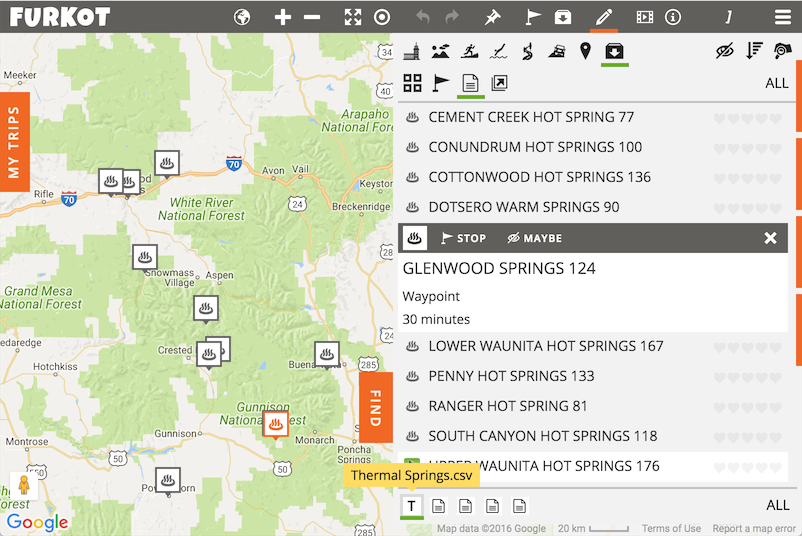Close the Glenwood Springs details card
Screen dimensions: 802x536
[770, 238]
